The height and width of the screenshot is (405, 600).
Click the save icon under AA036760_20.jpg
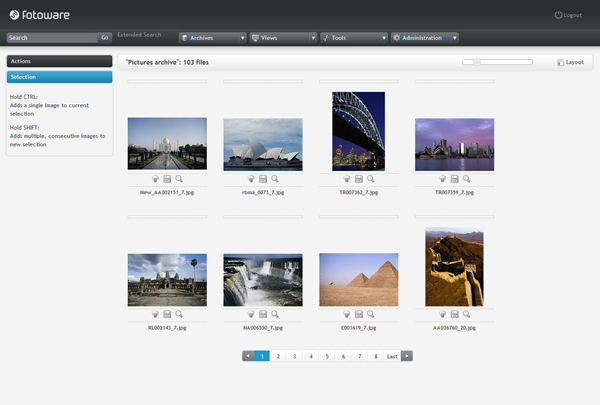(x=455, y=314)
